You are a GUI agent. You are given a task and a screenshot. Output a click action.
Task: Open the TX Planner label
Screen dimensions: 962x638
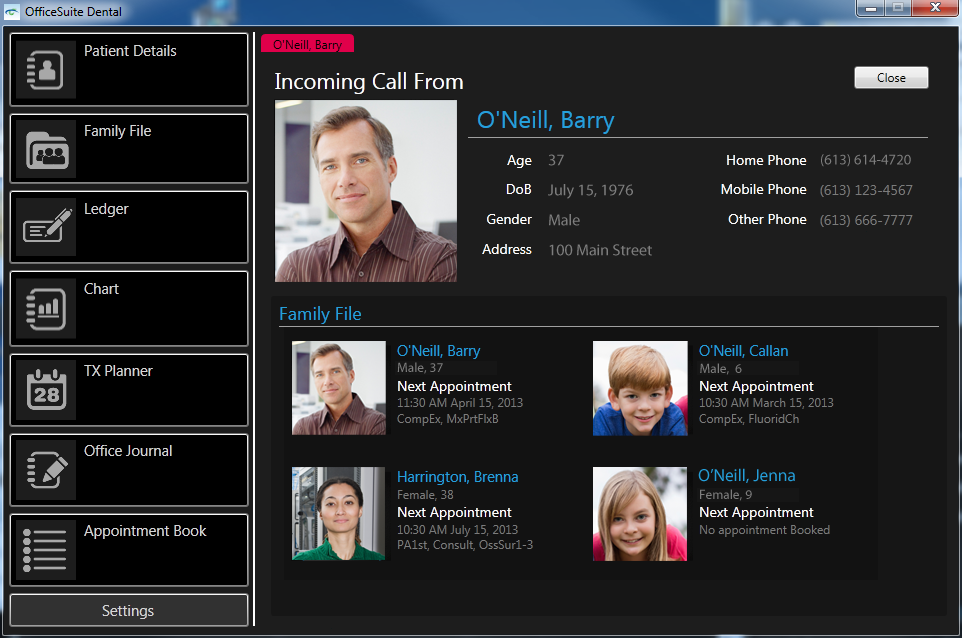tap(118, 371)
